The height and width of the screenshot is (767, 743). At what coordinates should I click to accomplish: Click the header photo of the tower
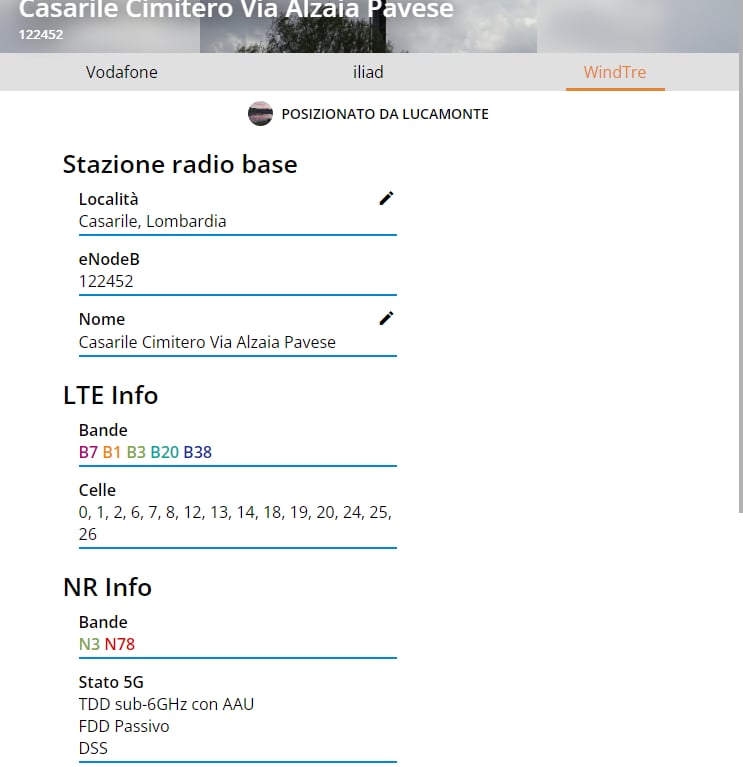pos(368,26)
